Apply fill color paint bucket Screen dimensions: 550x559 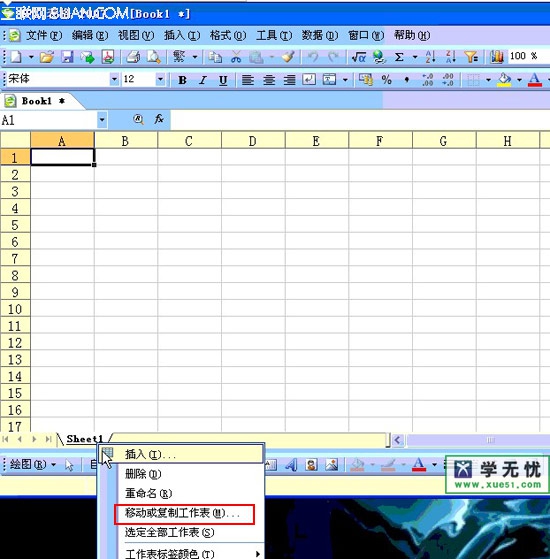pos(504,80)
